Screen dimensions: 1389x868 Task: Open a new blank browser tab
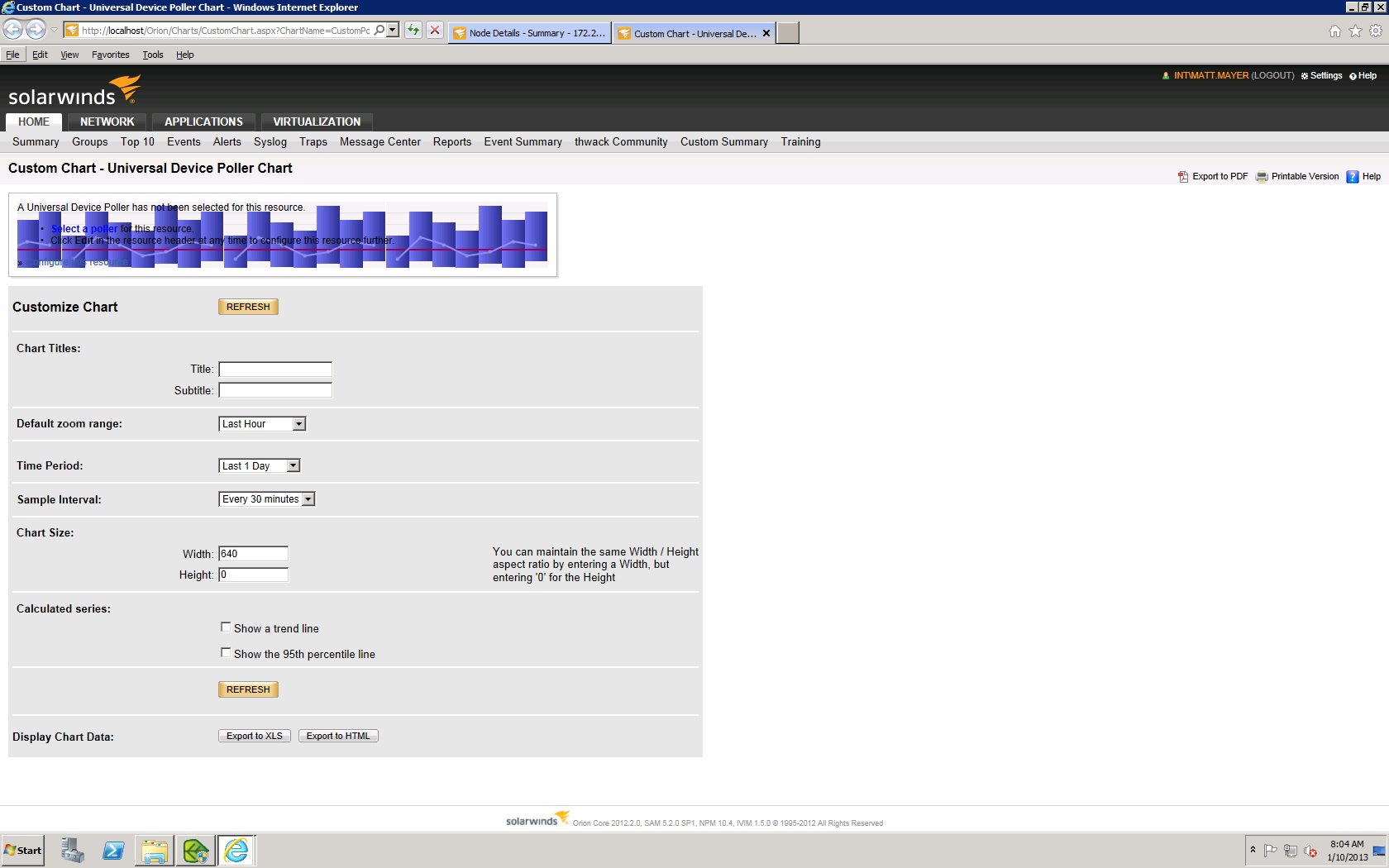pos(788,33)
